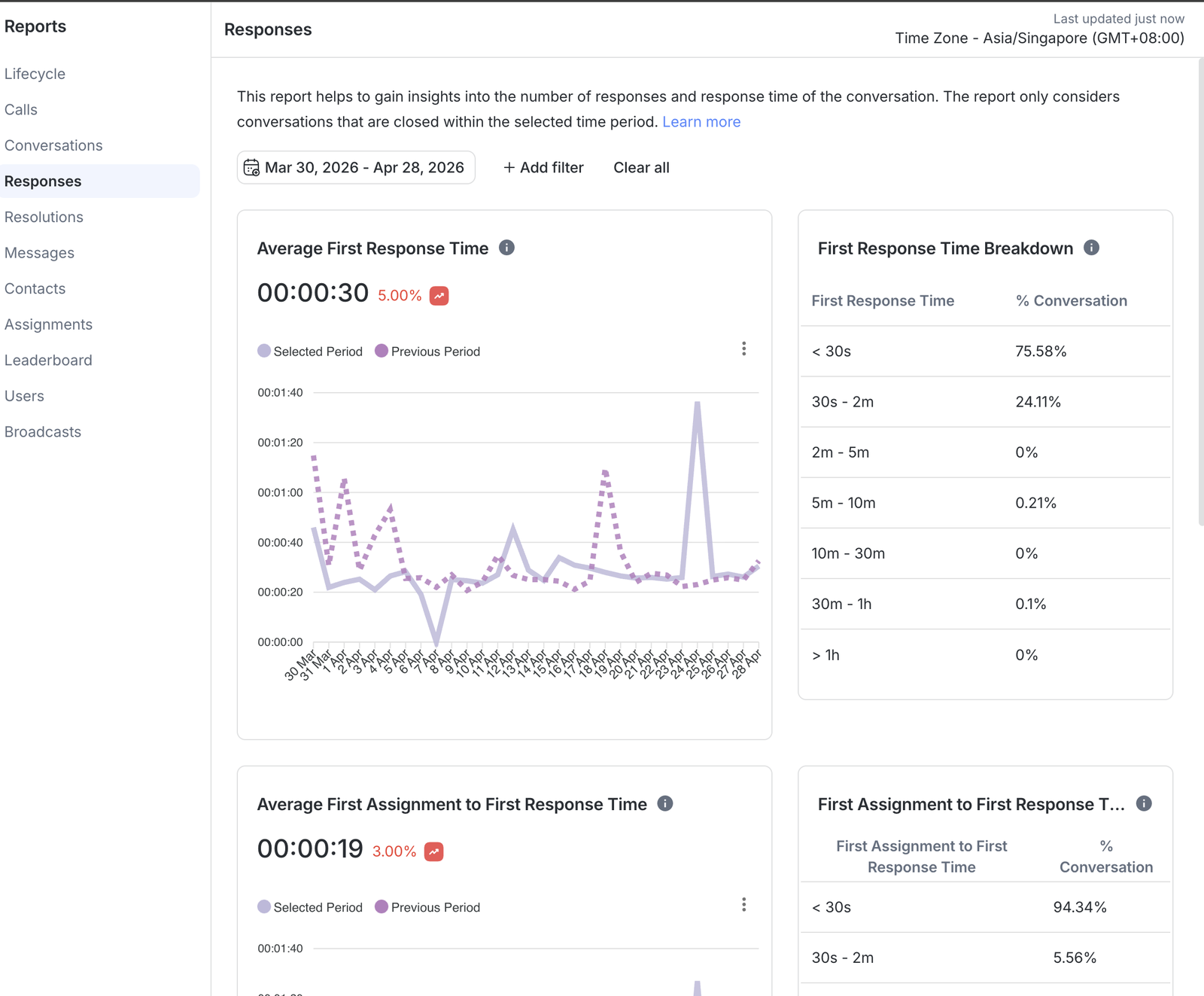The width and height of the screenshot is (1204, 996).
Task: Click the Last updated just now text
Action: [x=1118, y=19]
